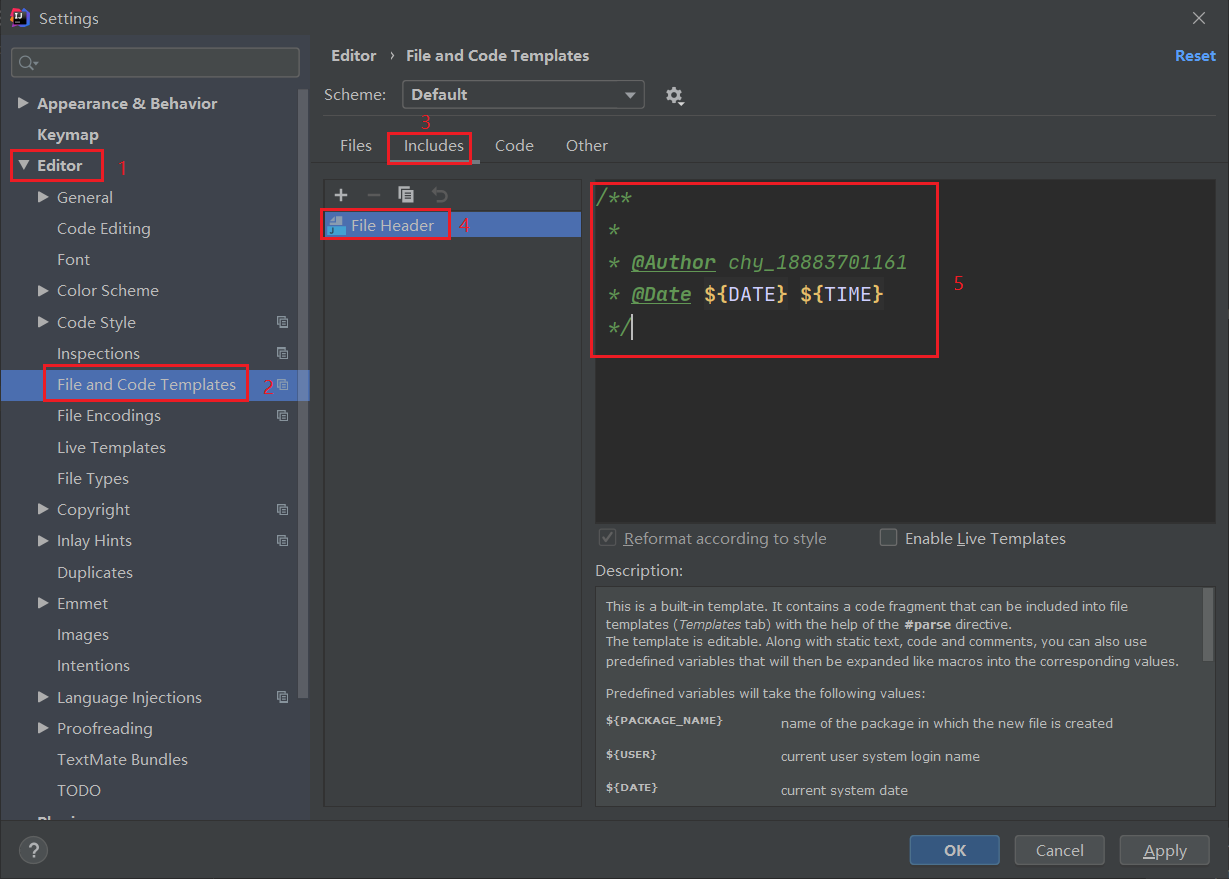Switch to the Files tab
This screenshot has height=879, width=1229.
pyautogui.click(x=356, y=146)
